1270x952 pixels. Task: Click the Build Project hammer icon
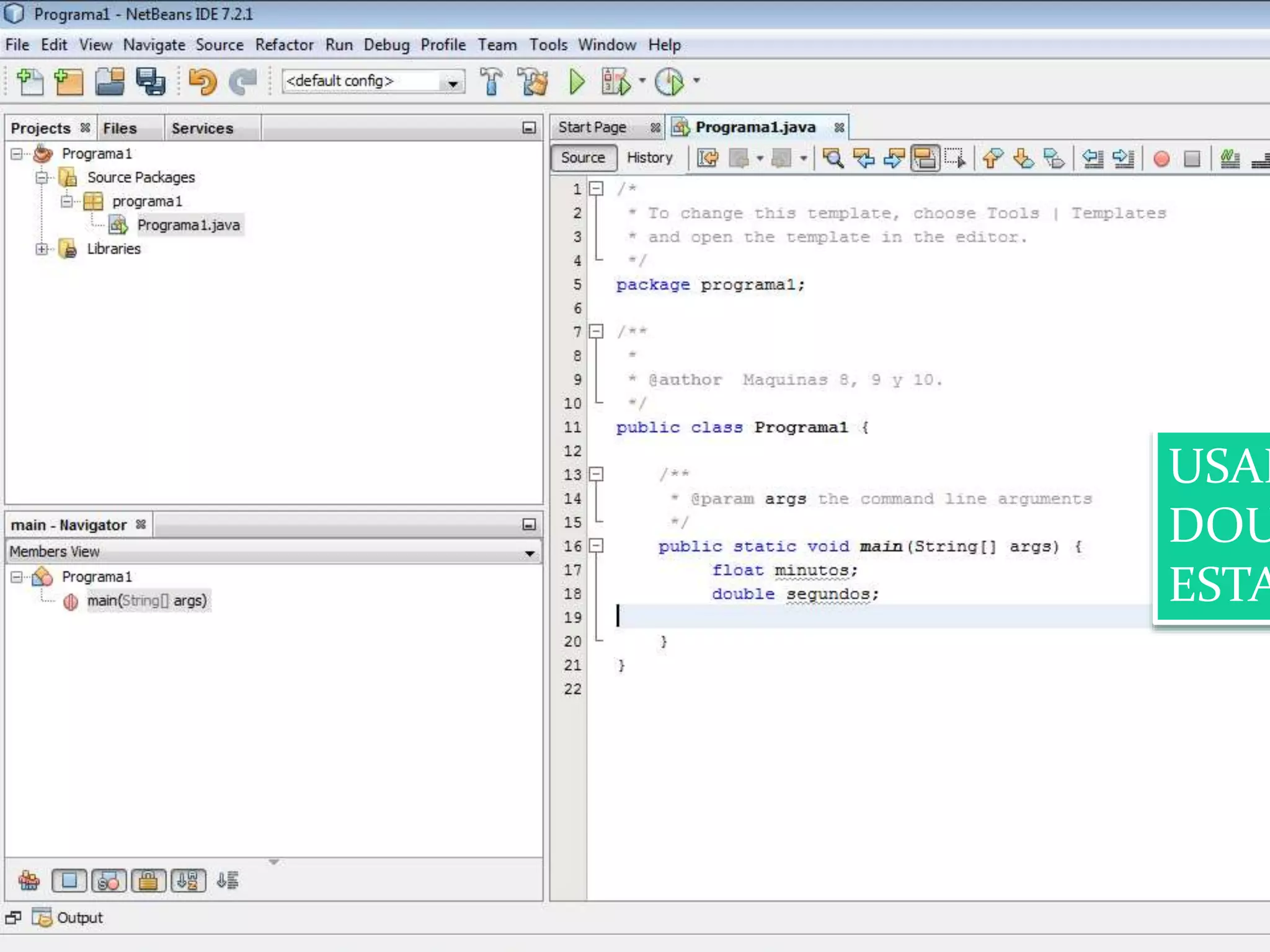[491, 81]
